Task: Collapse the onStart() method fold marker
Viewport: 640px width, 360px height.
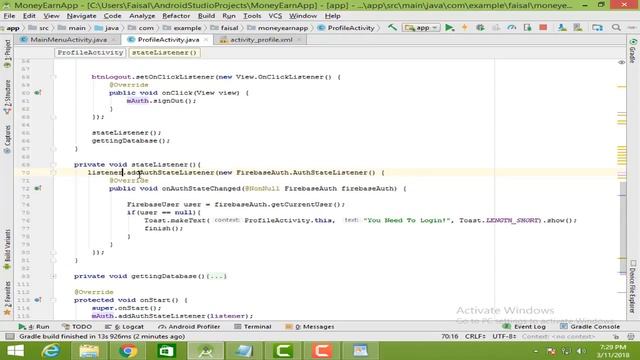Action: [x=53, y=300]
